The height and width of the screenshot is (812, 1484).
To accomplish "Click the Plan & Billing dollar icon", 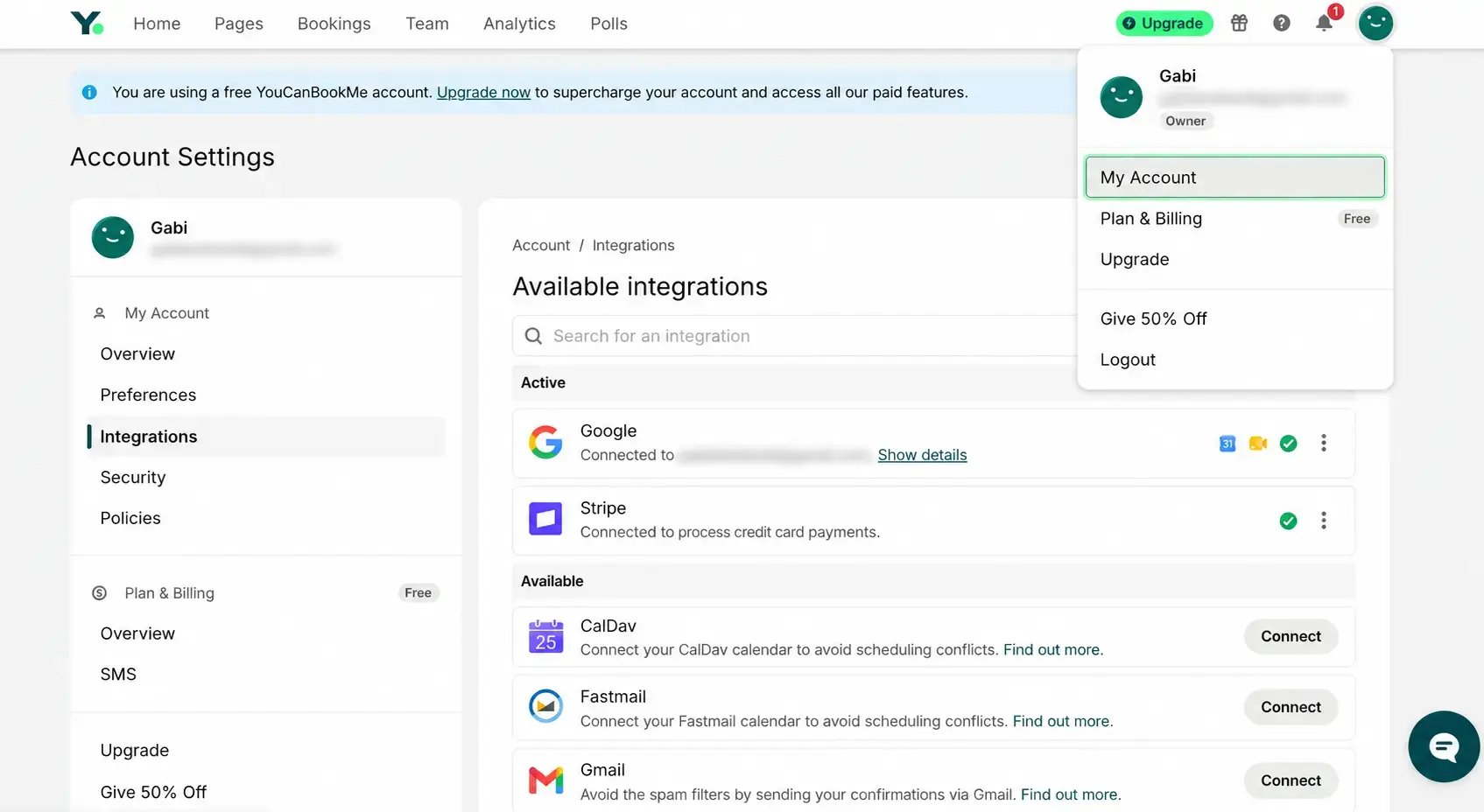I will tap(100, 593).
